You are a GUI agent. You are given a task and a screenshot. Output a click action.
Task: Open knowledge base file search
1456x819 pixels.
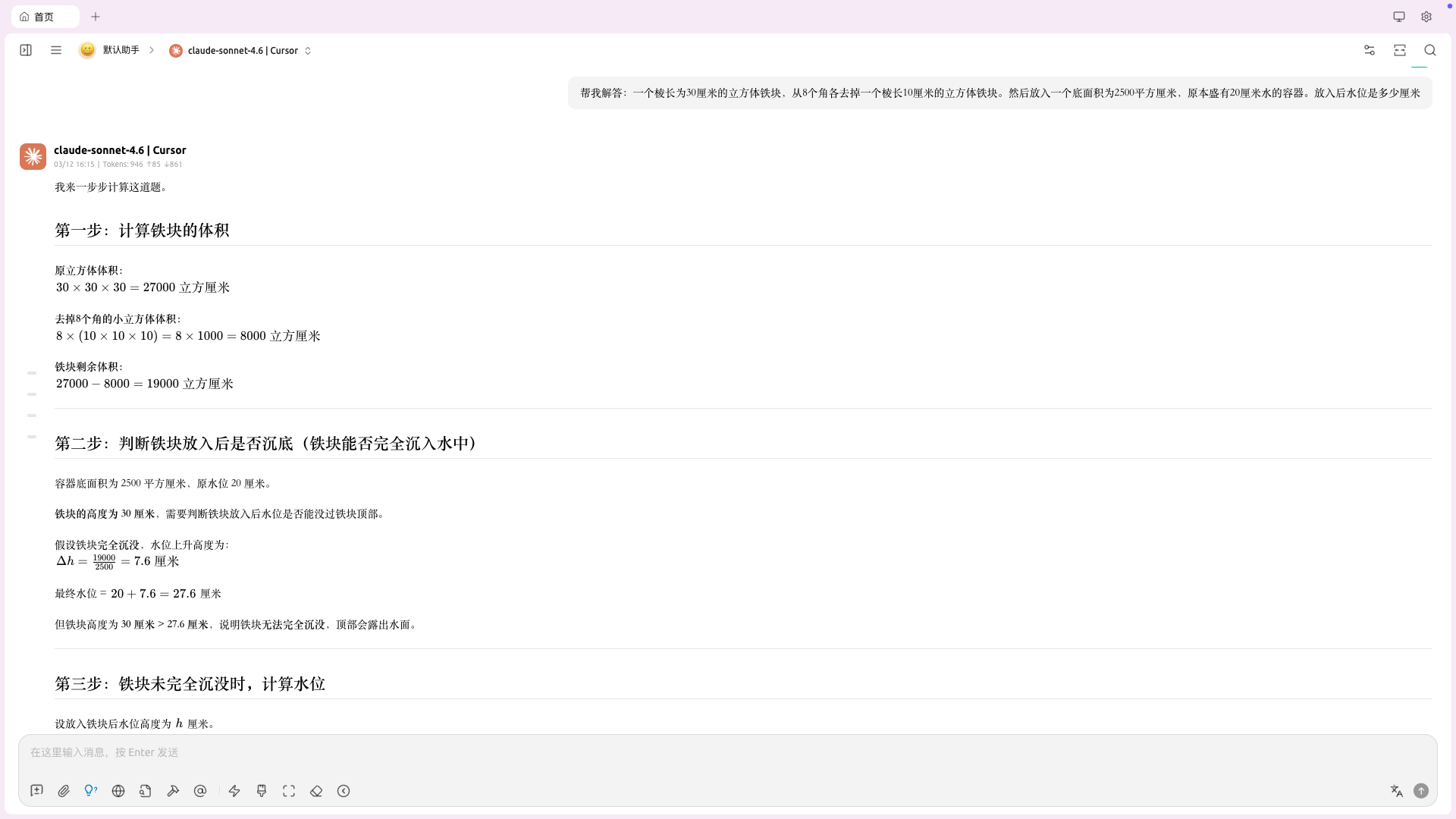[146, 791]
